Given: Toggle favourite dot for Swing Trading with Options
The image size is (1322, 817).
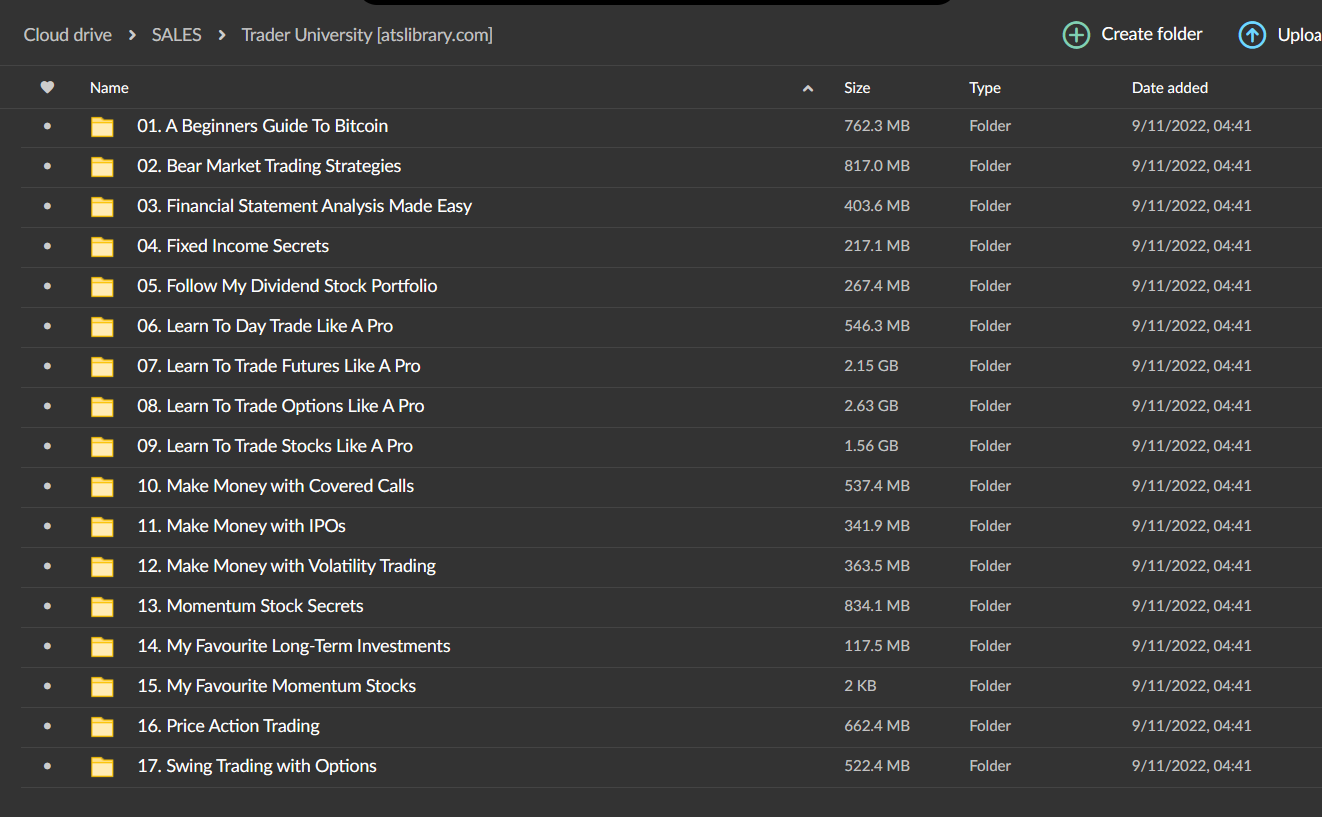Looking at the screenshot, I should 47,766.
